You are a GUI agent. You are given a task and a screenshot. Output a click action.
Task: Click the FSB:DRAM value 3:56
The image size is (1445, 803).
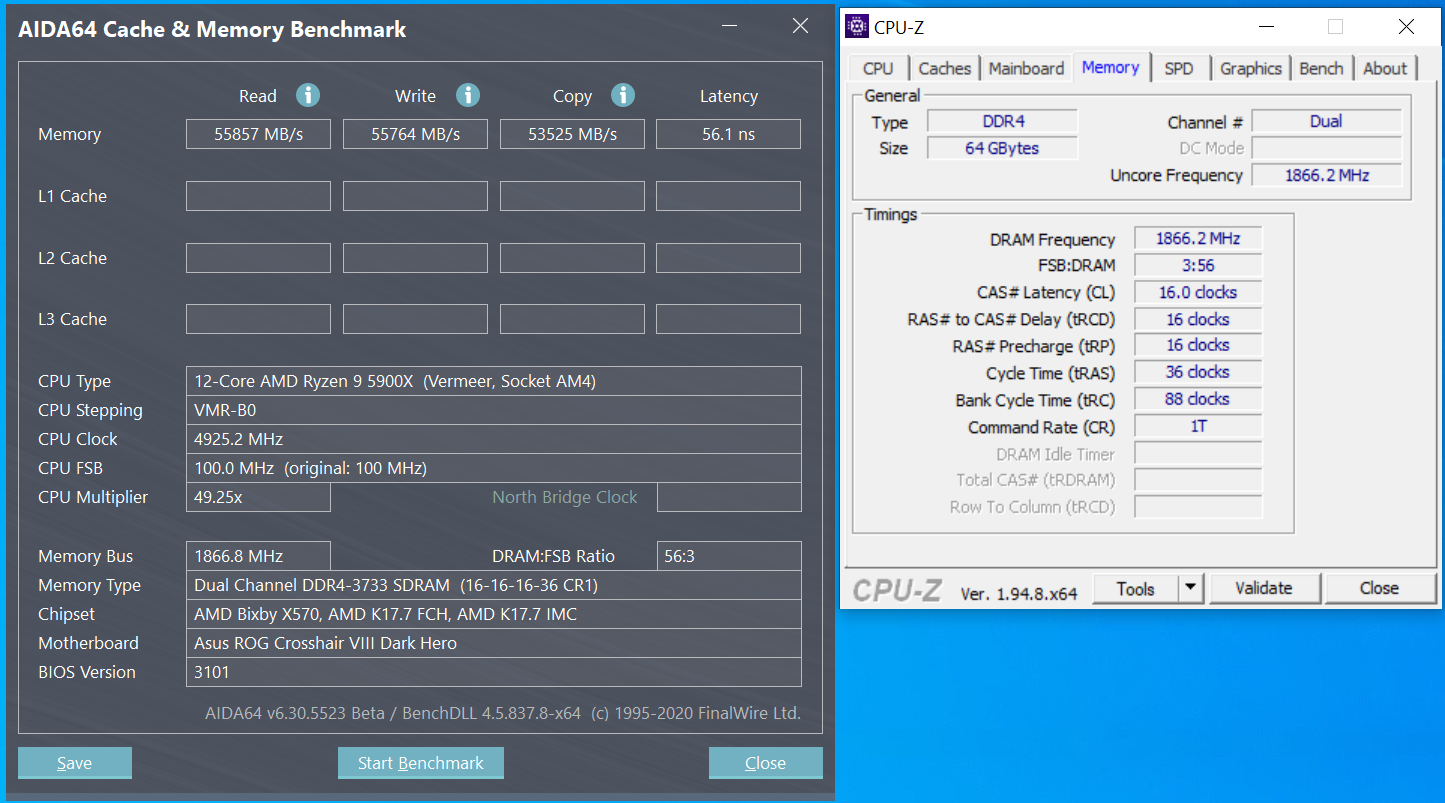coord(1198,265)
